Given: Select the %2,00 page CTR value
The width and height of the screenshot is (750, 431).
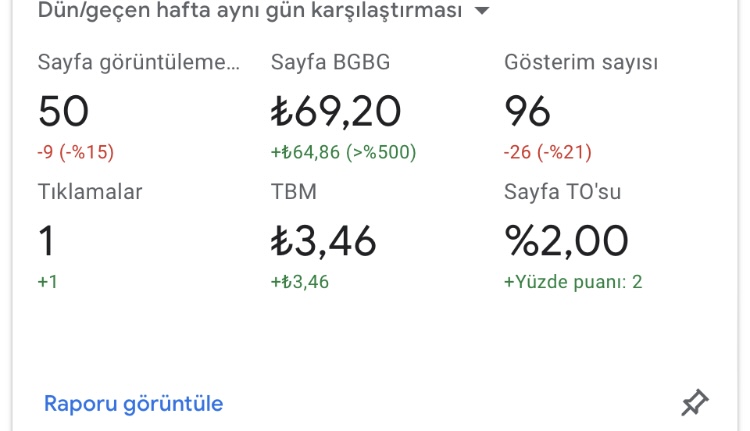Looking at the screenshot, I should (566, 241).
